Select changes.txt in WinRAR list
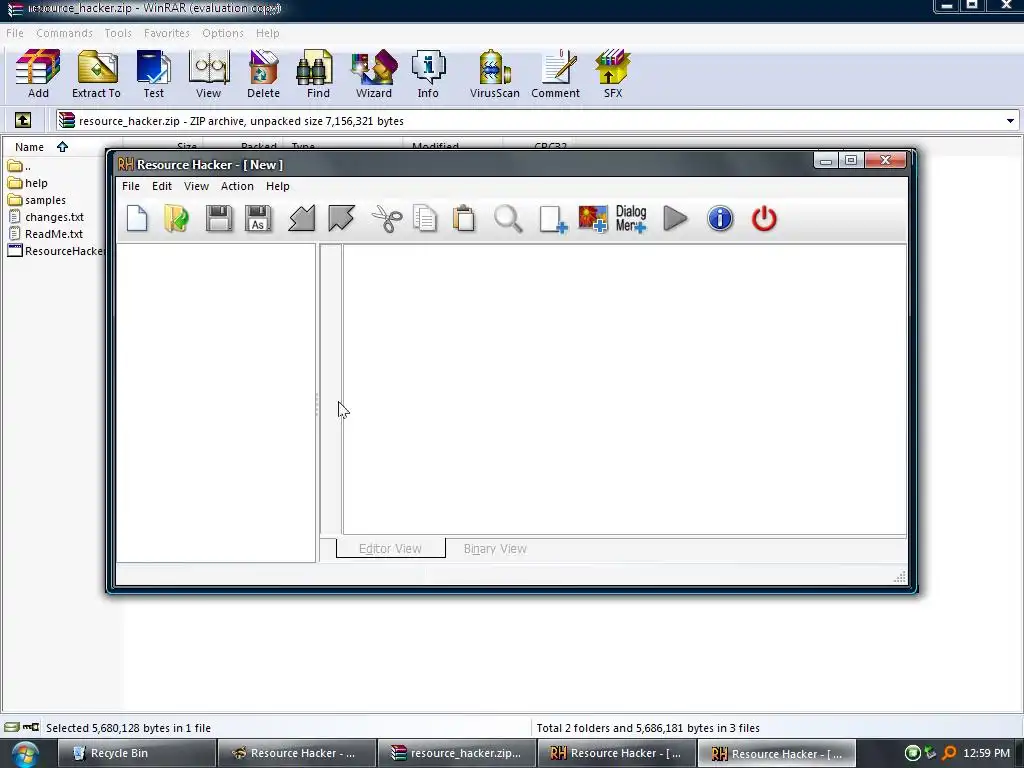Image resolution: width=1024 pixels, height=768 pixels. click(x=46, y=217)
